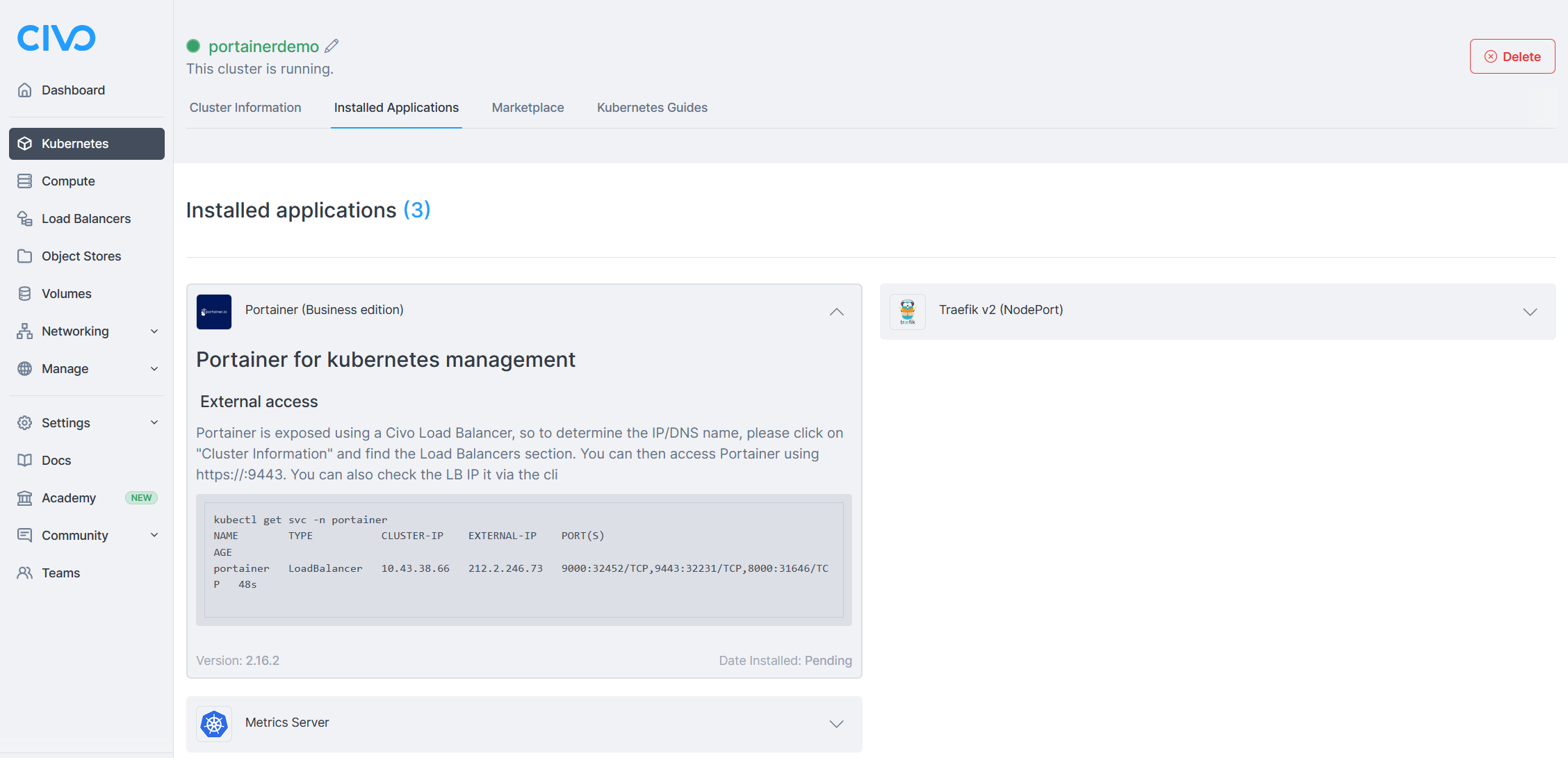Click the Academy building icon

25,497
